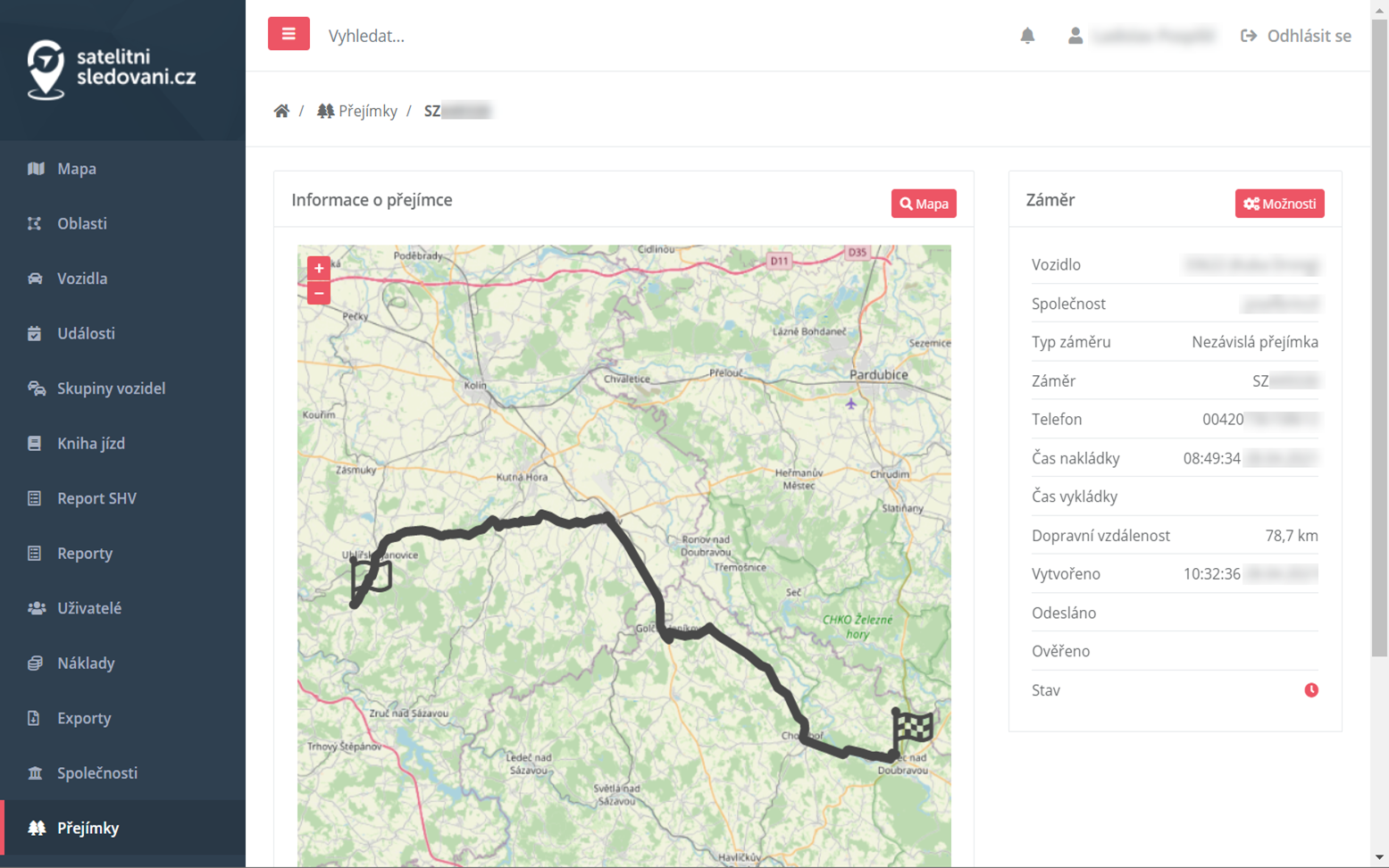The image size is (1389, 868).
Task: Click the route start flag marker
Action: pos(372,576)
